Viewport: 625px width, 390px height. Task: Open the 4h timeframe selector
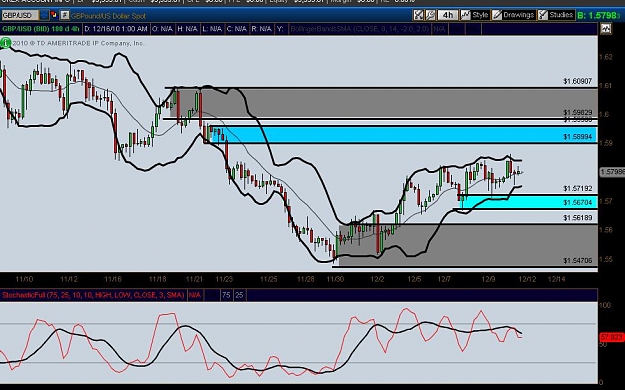click(448, 15)
